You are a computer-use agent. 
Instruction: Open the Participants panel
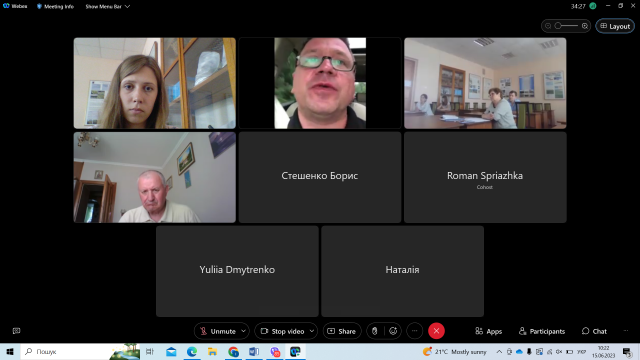(x=542, y=331)
